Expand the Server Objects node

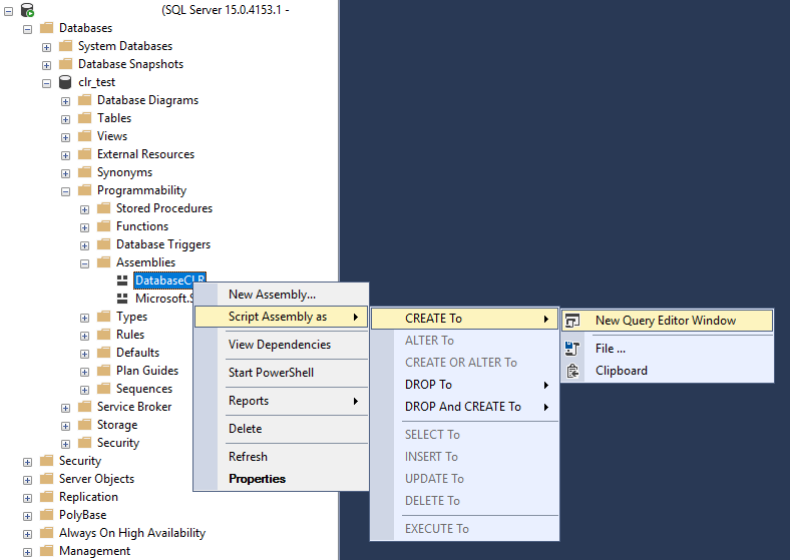(x=28, y=479)
